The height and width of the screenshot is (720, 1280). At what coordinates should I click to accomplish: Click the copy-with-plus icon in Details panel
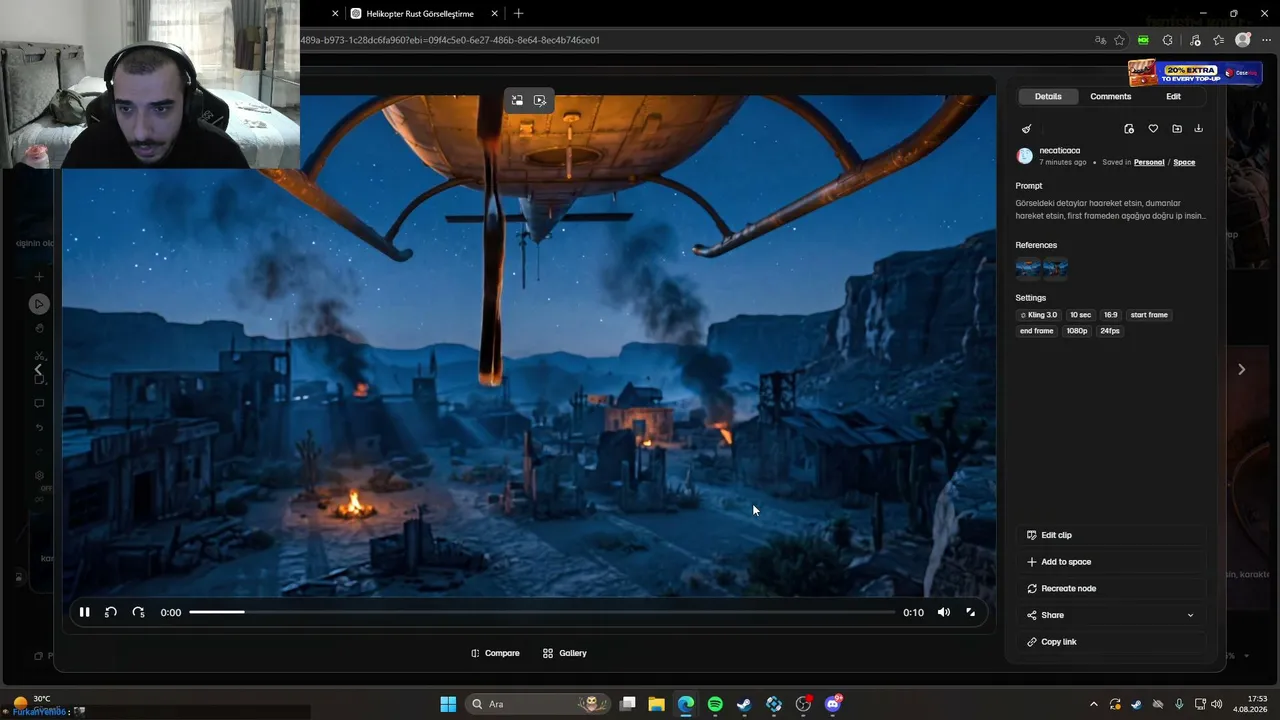pos(1129,129)
